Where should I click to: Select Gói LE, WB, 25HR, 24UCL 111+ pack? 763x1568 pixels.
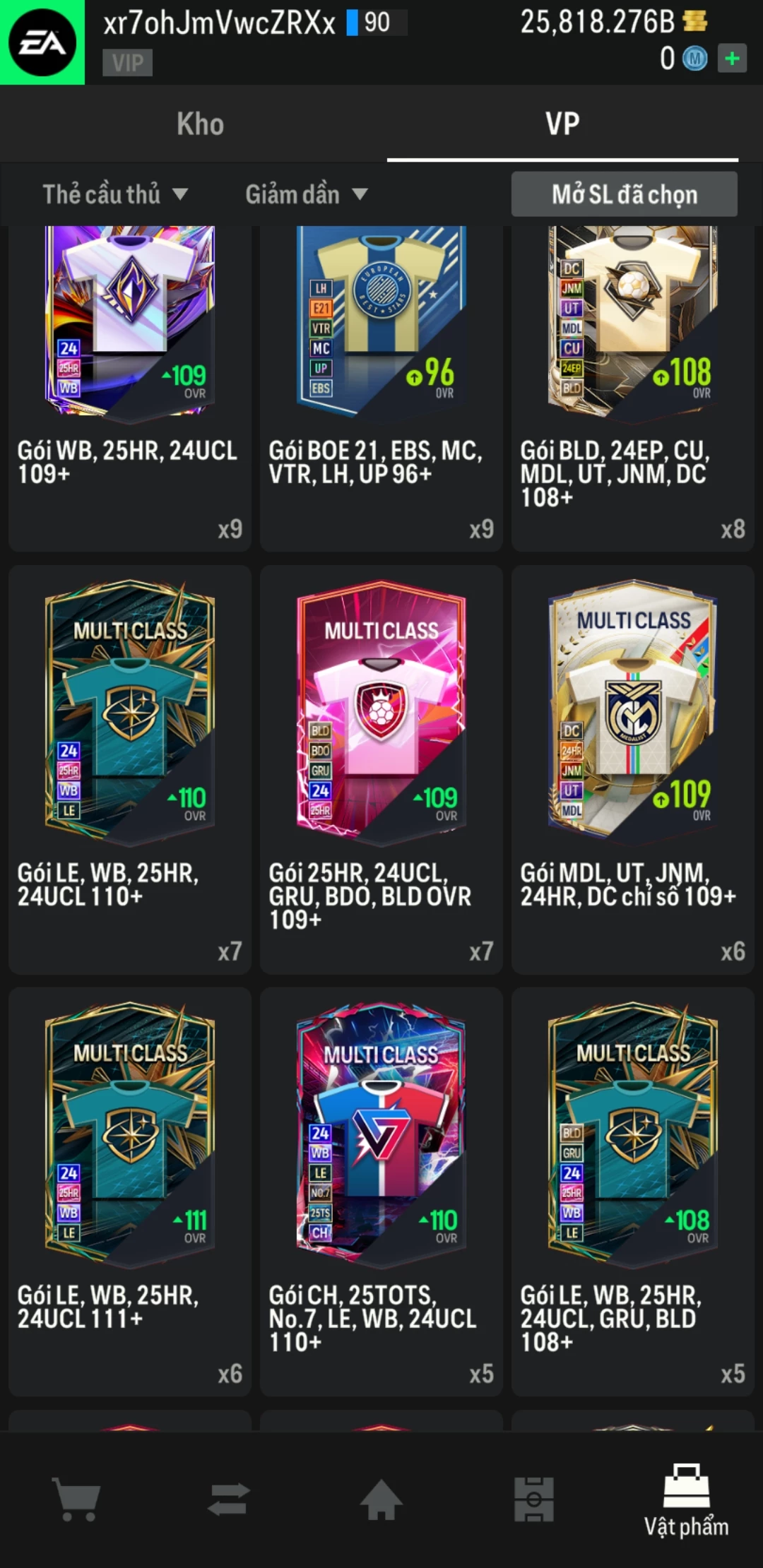(130, 1192)
